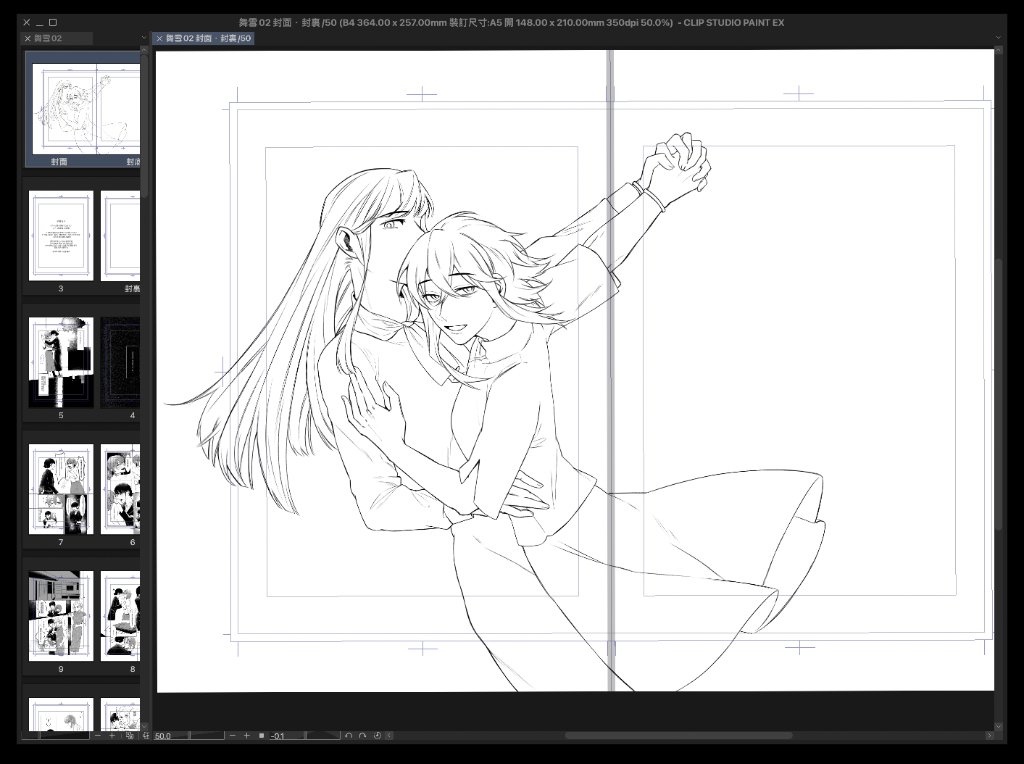Zoom out the page manager thumbnails
The height and width of the screenshot is (764, 1024).
pos(98,735)
